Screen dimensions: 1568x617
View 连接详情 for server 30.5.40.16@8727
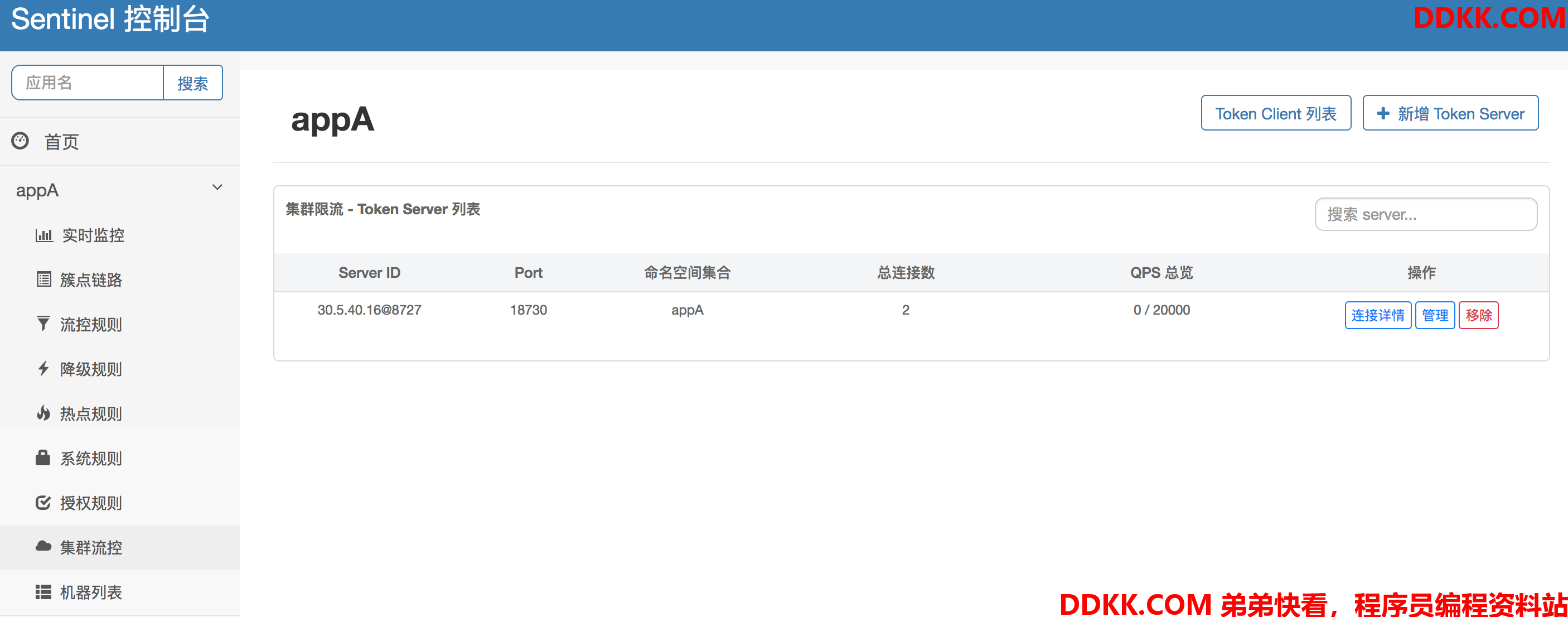click(1377, 315)
